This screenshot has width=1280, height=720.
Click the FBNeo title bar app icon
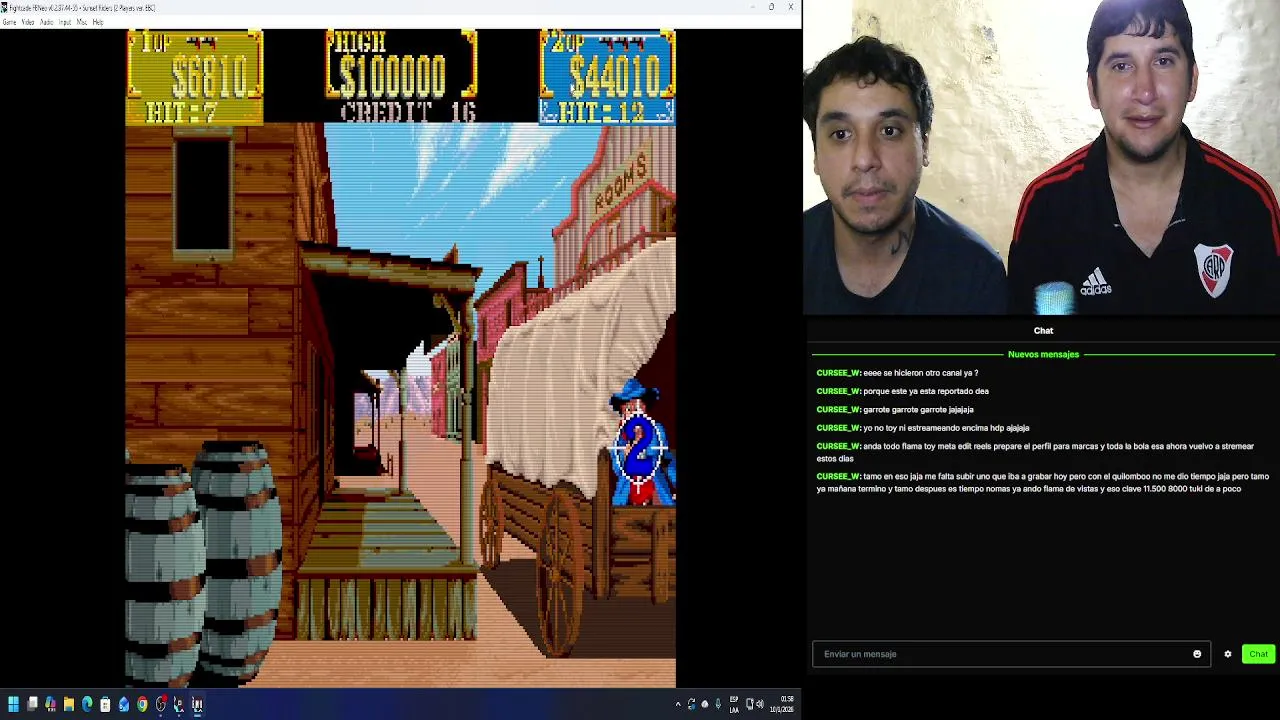[x=4, y=8]
